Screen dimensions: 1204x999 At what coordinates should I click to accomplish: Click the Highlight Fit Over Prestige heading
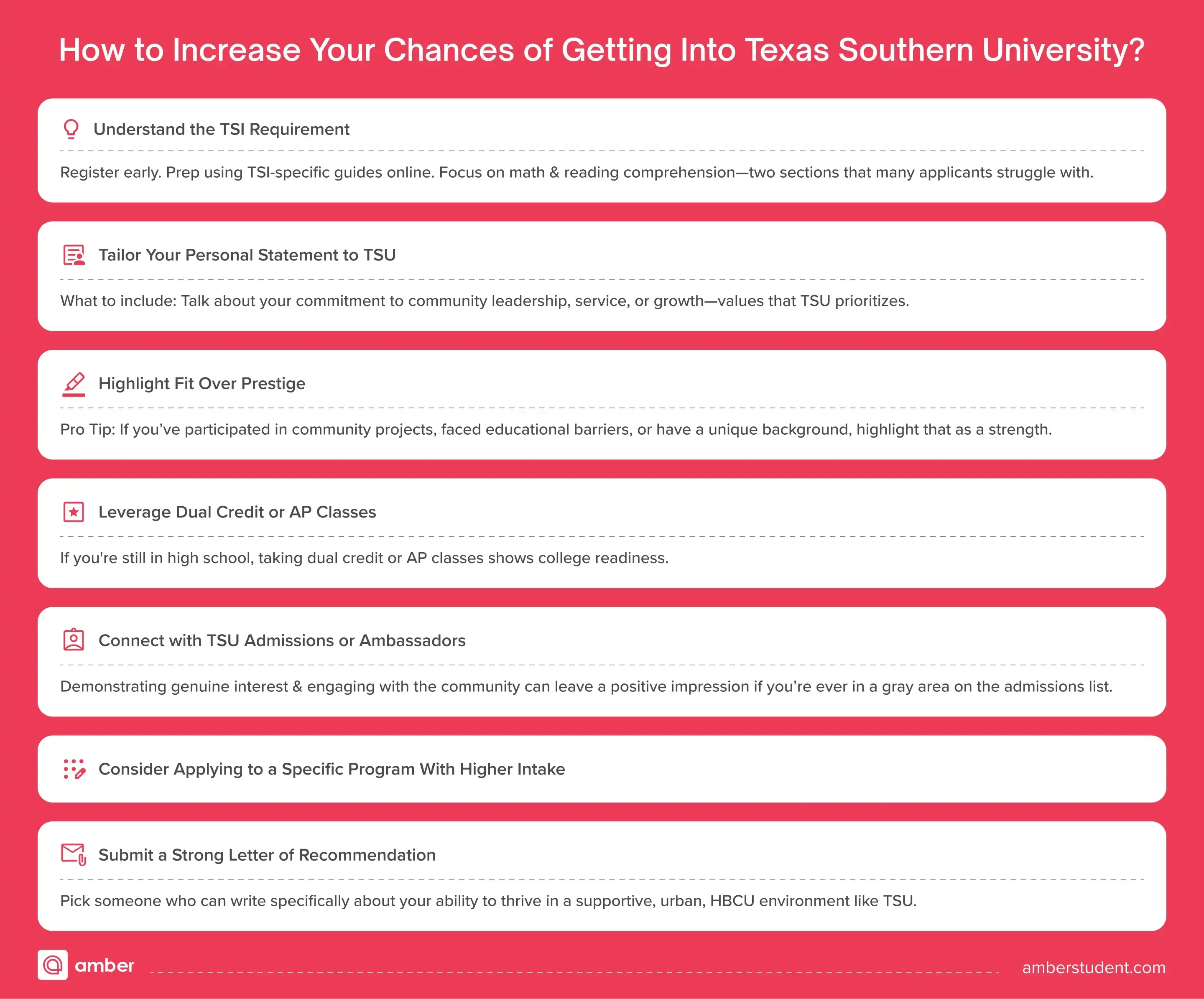click(x=202, y=383)
